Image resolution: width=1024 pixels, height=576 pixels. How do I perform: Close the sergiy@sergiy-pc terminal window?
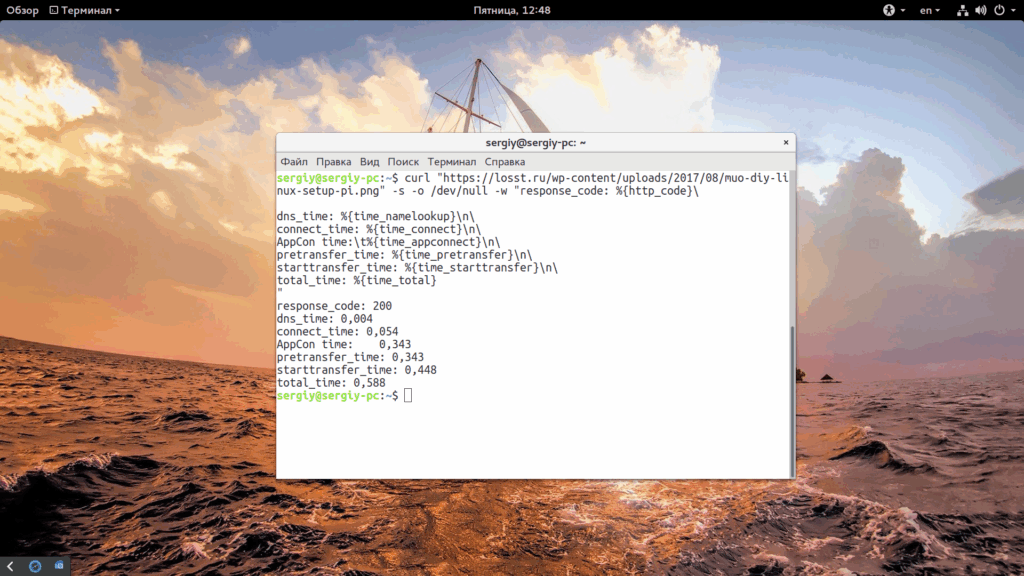(786, 142)
